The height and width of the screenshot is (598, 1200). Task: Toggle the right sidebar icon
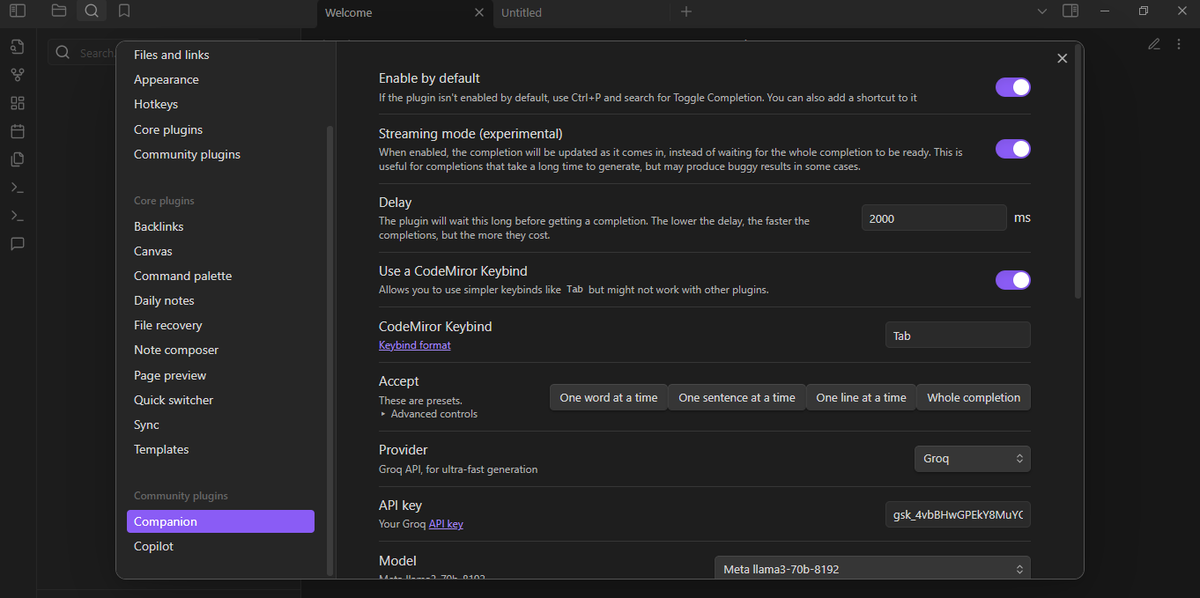pos(1070,11)
